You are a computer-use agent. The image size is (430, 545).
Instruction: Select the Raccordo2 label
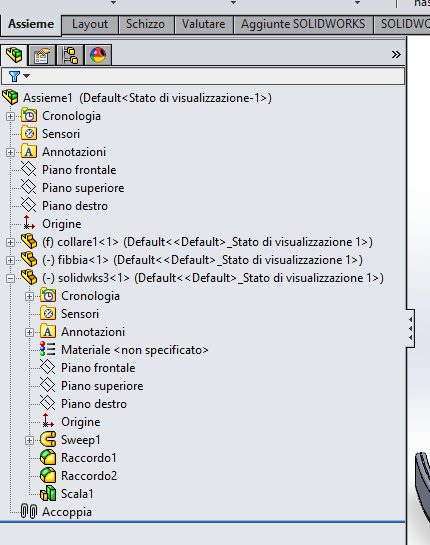tap(89, 476)
